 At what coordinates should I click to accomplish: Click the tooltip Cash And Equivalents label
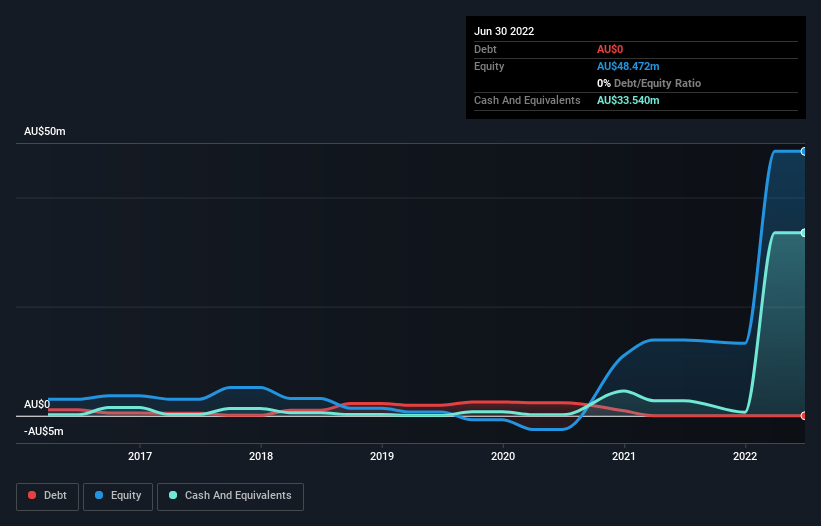[x=527, y=100]
